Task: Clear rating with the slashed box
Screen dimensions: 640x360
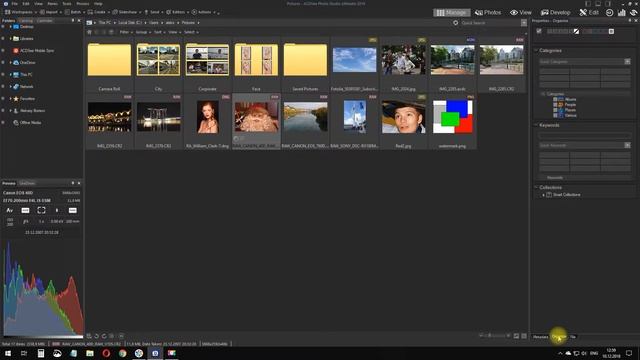Action: [x=576, y=31]
